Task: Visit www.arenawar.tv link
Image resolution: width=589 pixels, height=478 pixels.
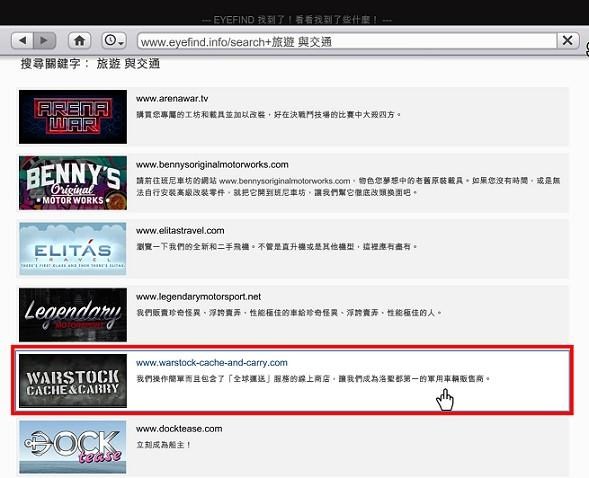Action: coord(172,99)
